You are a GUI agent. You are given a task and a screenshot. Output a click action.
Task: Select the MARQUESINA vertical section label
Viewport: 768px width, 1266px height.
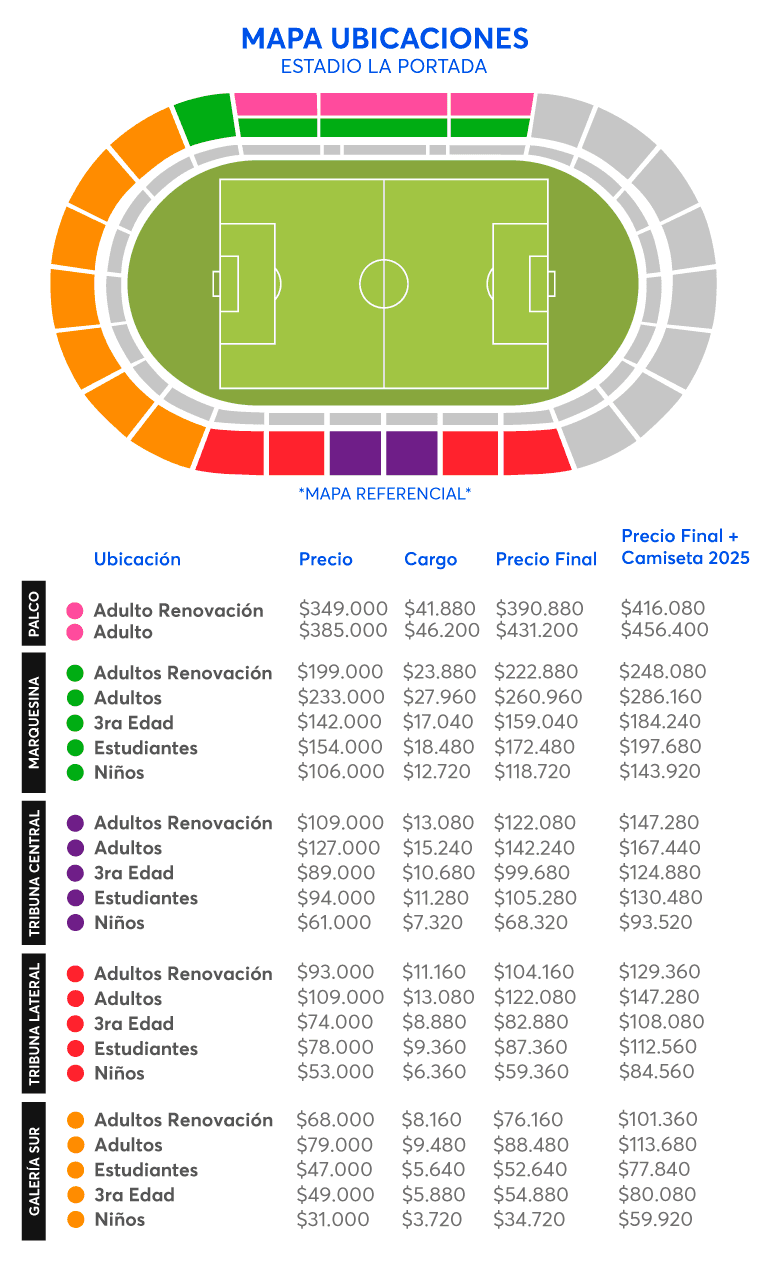pyautogui.click(x=34, y=722)
